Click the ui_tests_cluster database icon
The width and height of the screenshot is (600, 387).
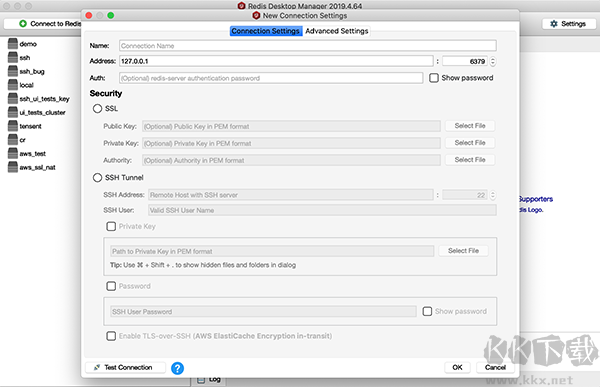pyautogui.click(x=13, y=112)
